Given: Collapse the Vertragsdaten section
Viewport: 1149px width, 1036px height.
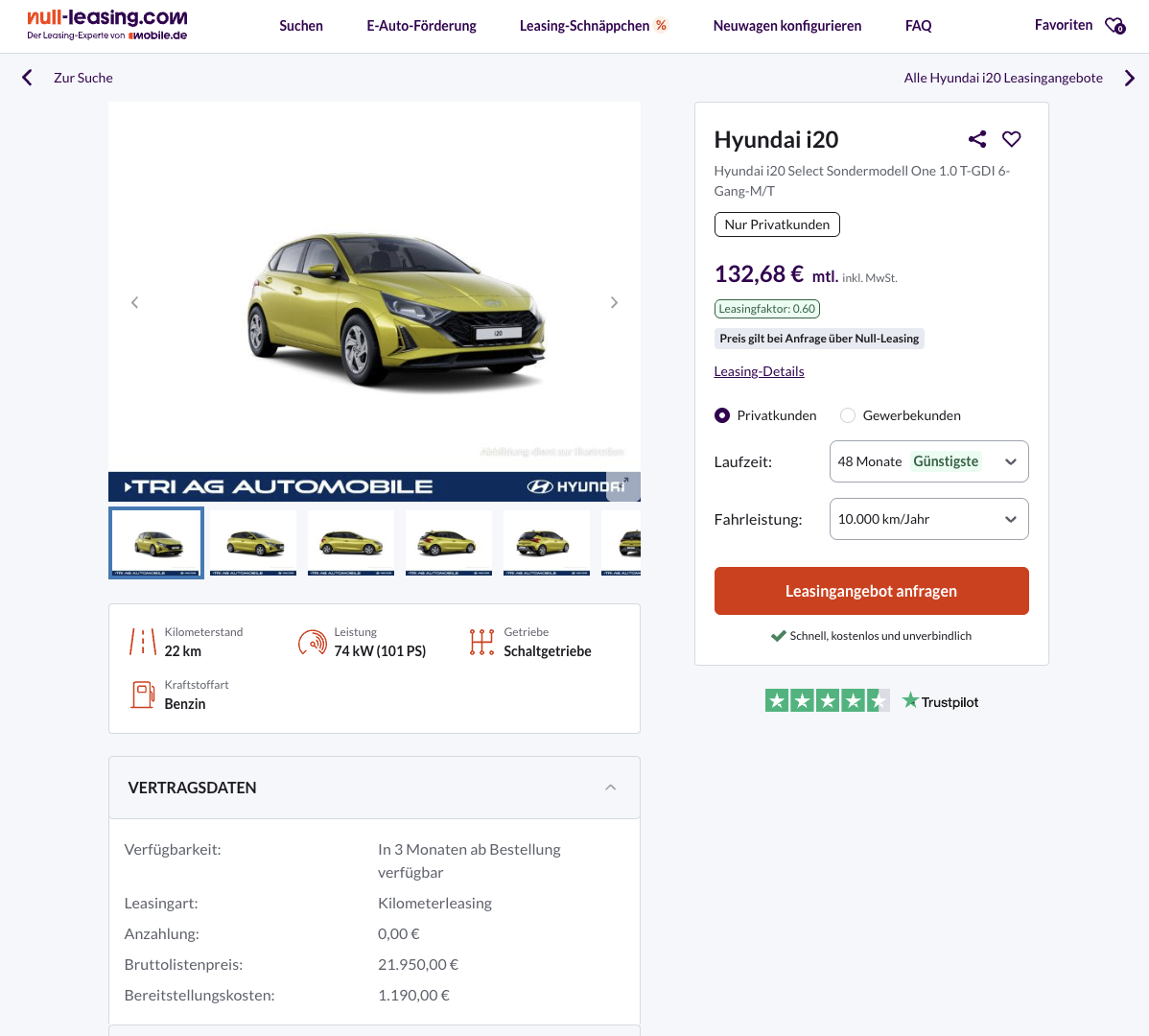Looking at the screenshot, I should (x=610, y=788).
